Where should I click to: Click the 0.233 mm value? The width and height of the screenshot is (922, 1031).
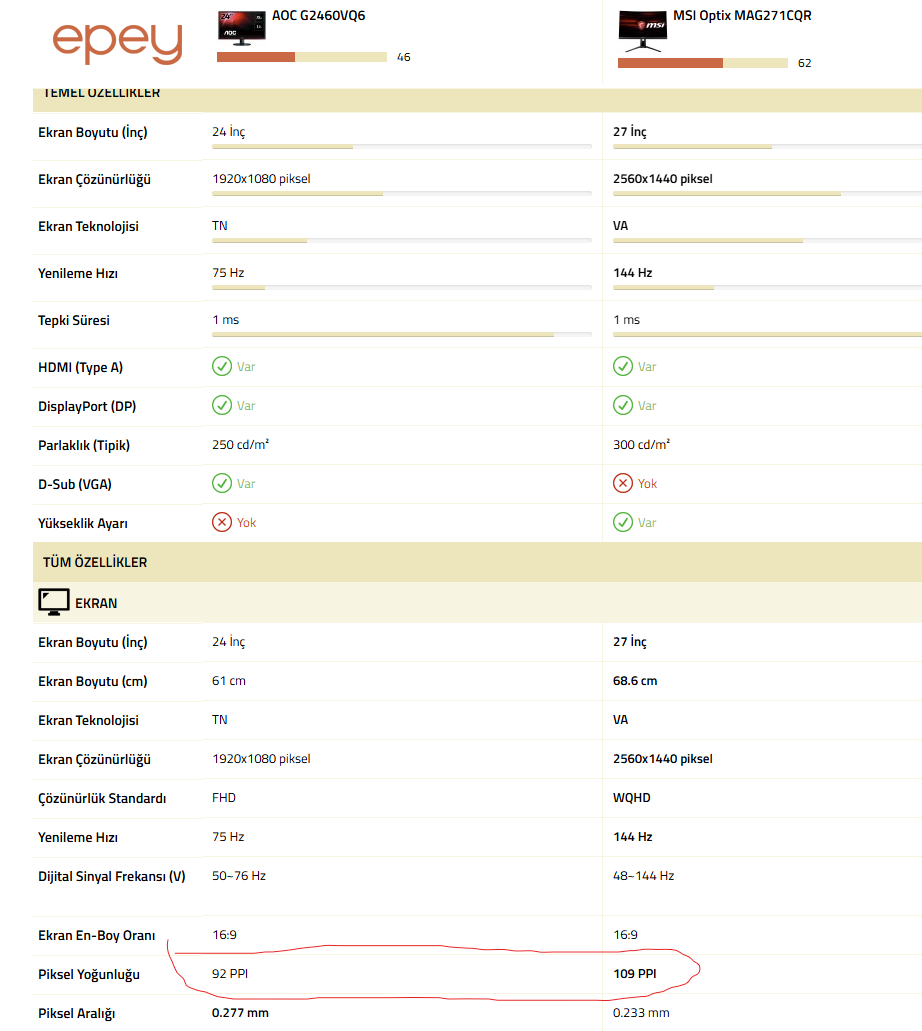641,1013
